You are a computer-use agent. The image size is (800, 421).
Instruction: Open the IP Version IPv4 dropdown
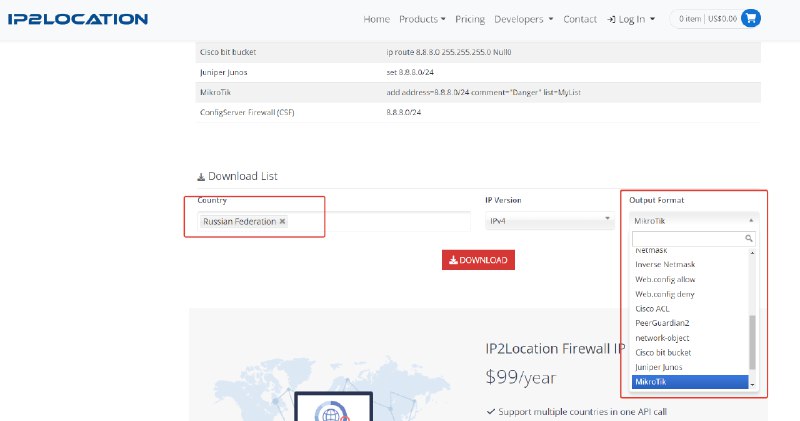[x=549, y=220]
